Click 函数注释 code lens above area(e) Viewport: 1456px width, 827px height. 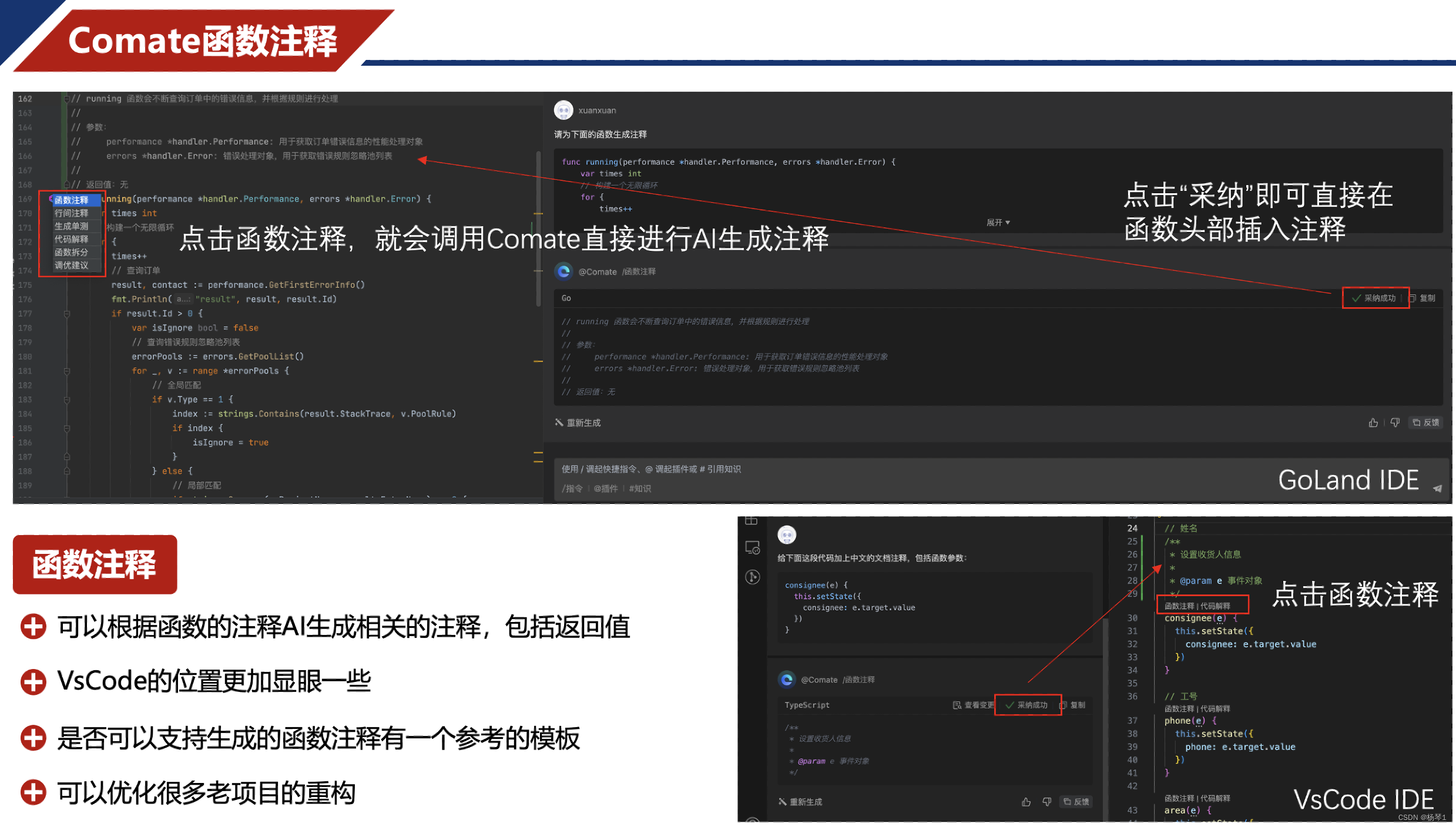(x=1179, y=798)
